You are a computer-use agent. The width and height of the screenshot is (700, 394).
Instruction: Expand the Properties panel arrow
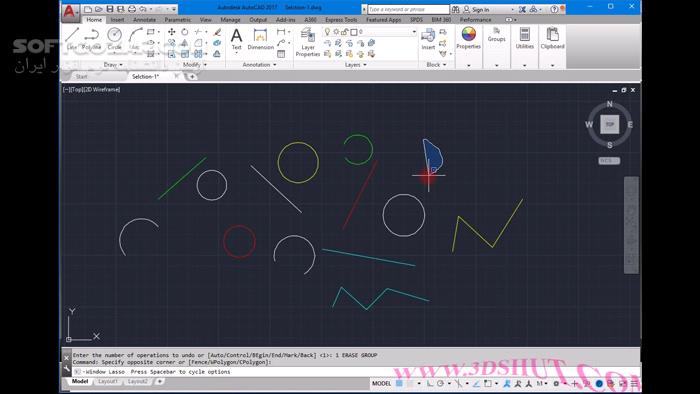pos(469,65)
